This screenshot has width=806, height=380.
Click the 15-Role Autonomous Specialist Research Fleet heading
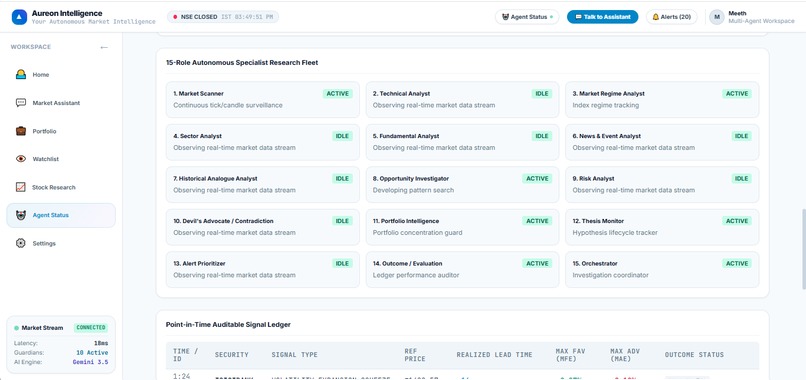[x=242, y=63]
